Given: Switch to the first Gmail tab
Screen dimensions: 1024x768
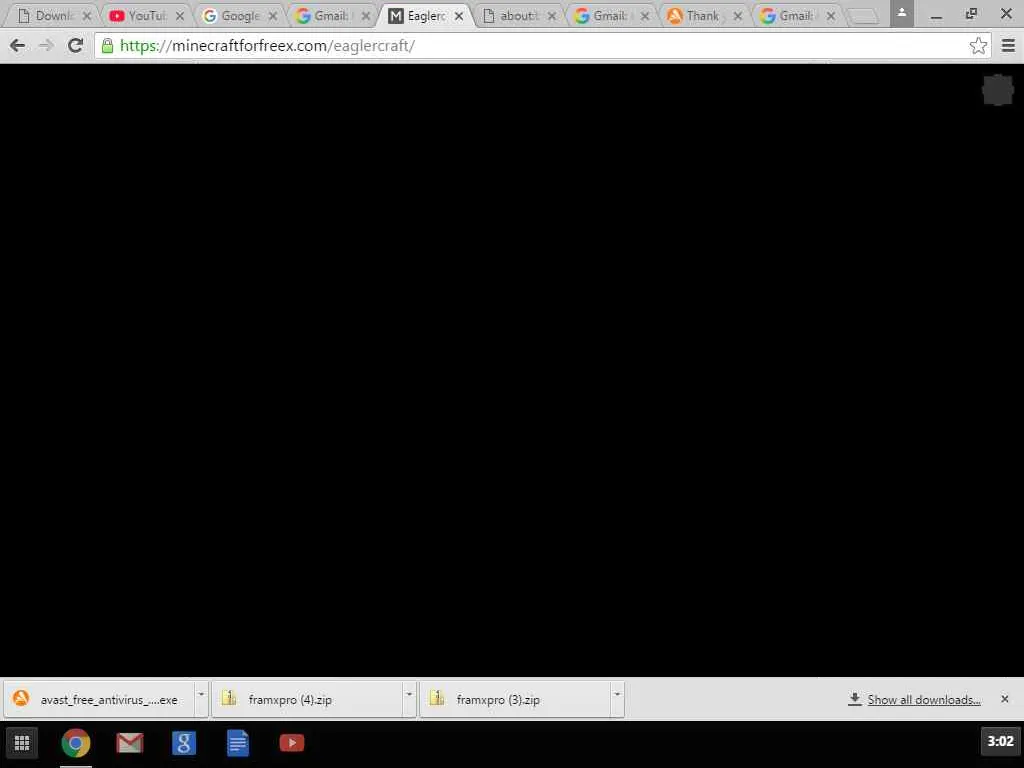Looking at the screenshot, I should click(x=332, y=16).
